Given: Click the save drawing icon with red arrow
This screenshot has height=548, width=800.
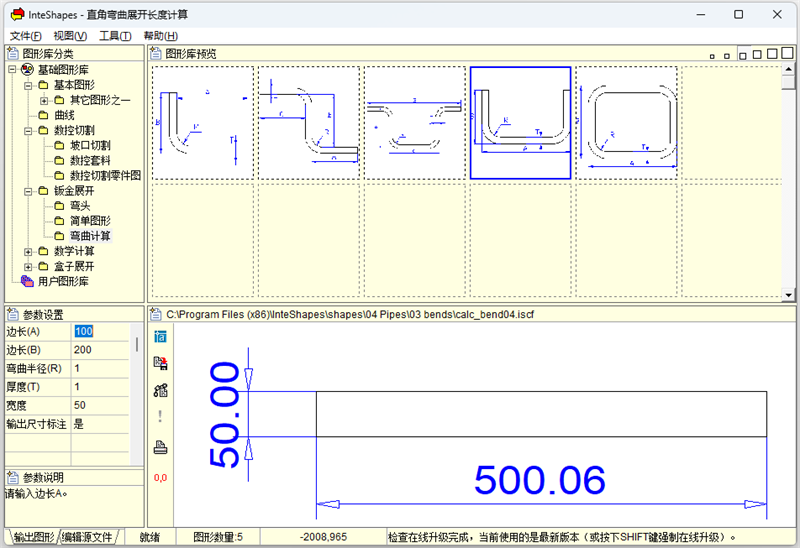Looking at the screenshot, I should [160, 363].
